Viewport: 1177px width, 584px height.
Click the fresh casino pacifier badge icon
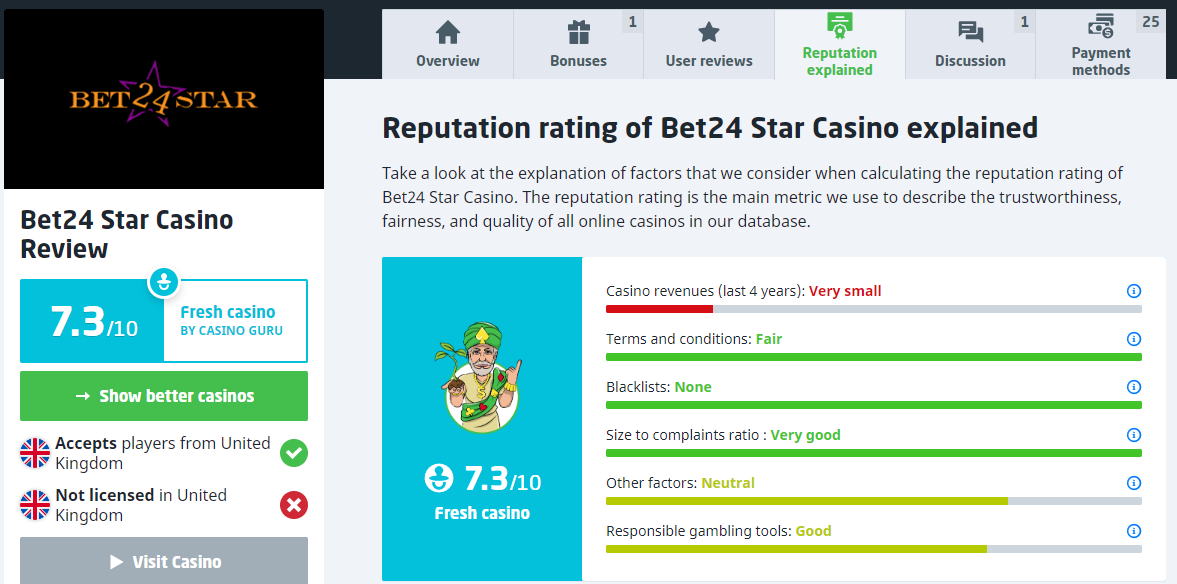pos(164,282)
